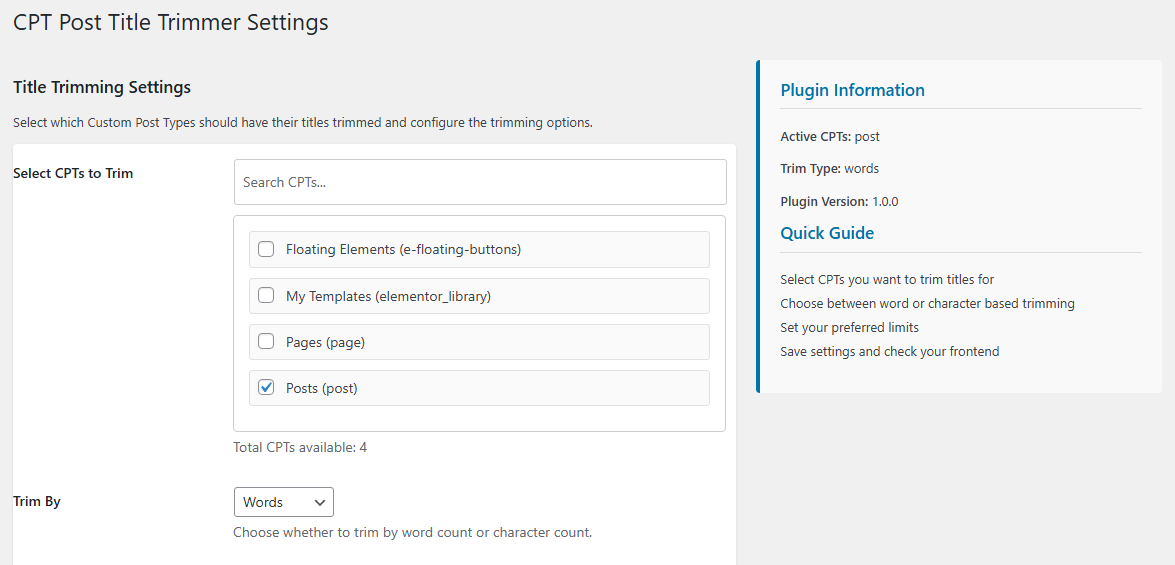The width and height of the screenshot is (1175, 565).
Task: Click the CPT Post Title Trimmer Settings title
Action: click(x=171, y=22)
